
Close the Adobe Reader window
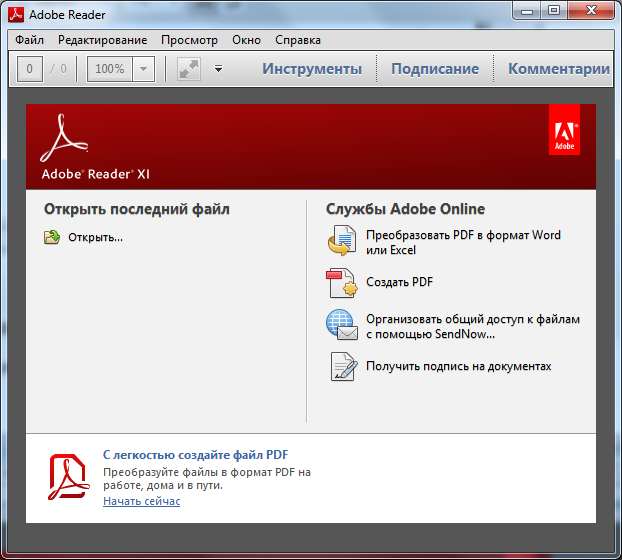coord(591,11)
